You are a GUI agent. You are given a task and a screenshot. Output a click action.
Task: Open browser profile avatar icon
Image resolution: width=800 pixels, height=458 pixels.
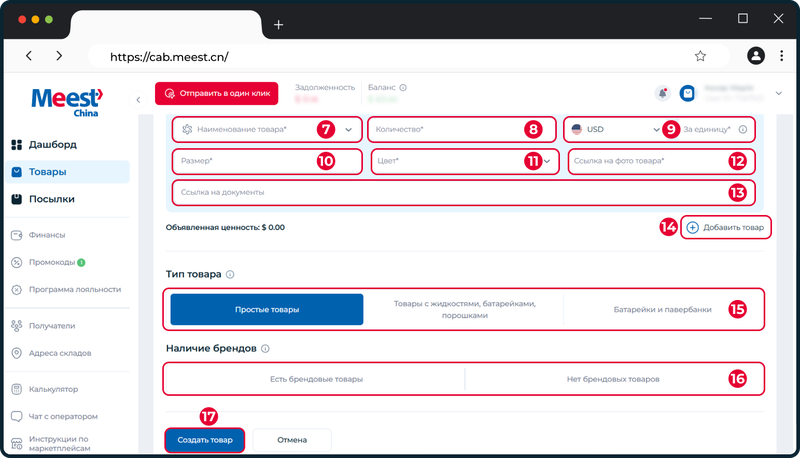pos(756,56)
